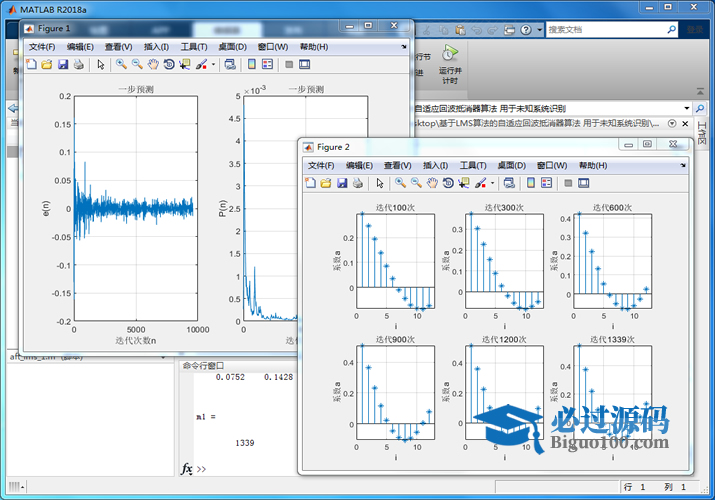
Task: Click MATLAB help question mark icon
Action: (x=526, y=30)
